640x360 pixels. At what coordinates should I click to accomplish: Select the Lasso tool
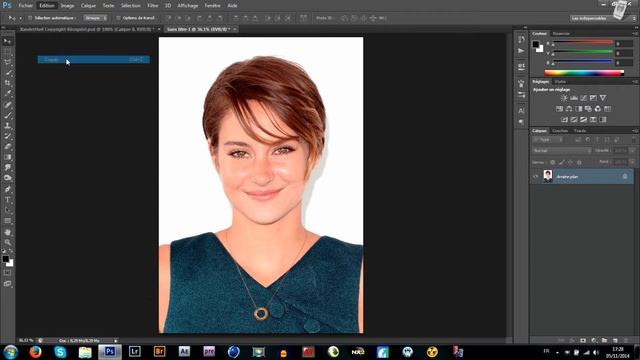click(x=7, y=62)
